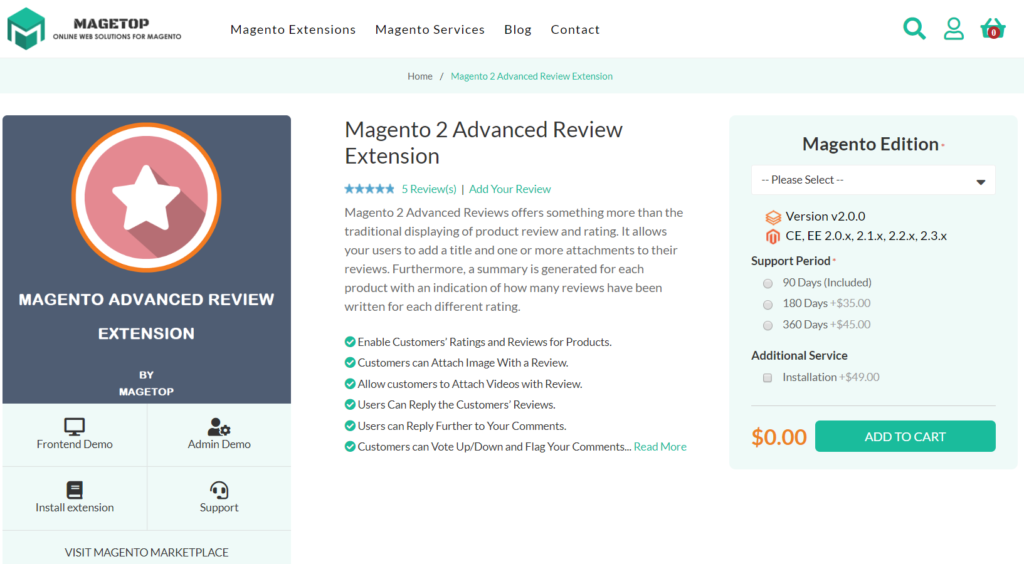
Task: Click the Install extension book icon
Action: point(75,489)
